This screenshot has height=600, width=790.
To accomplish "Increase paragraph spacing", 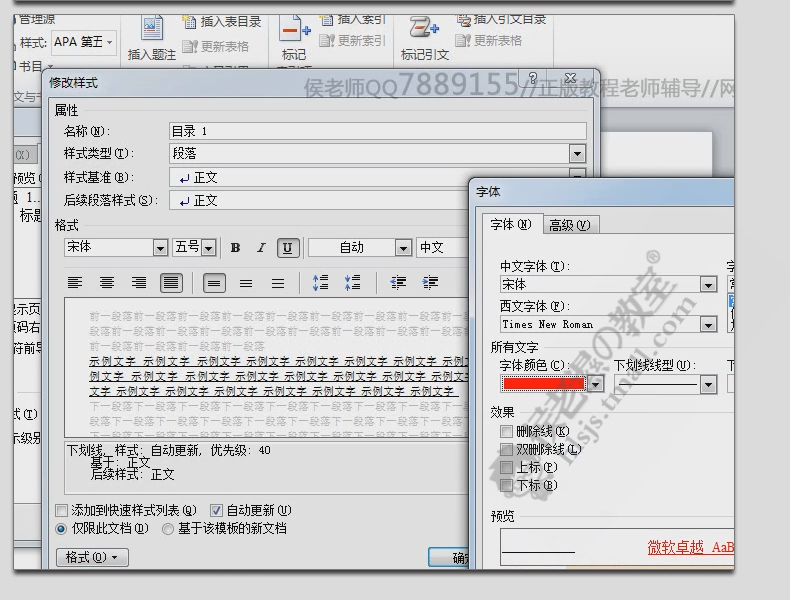I will [x=320, y=283].
